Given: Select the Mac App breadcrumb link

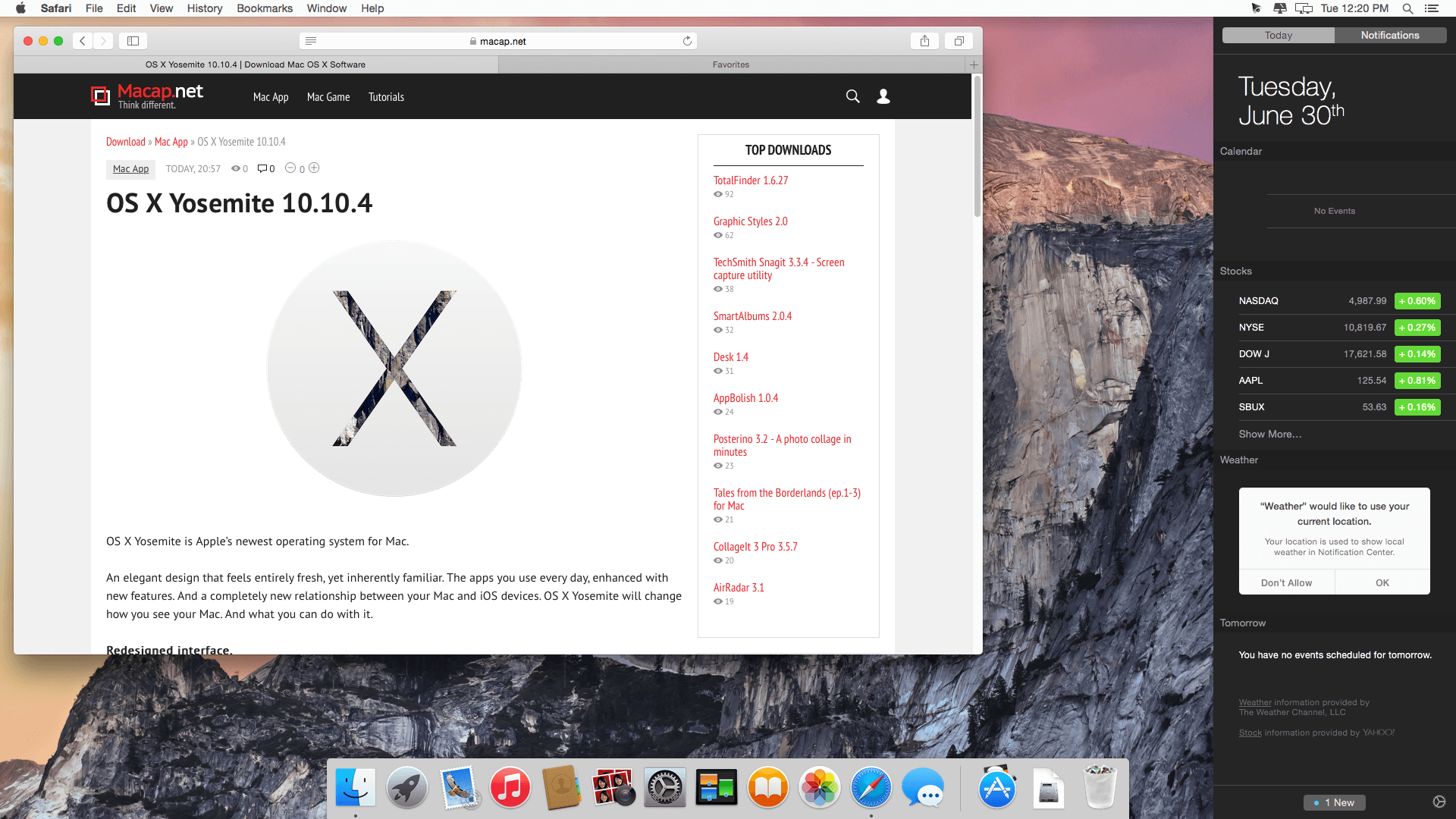Looking at the screenshot, I should pos(170,141).
